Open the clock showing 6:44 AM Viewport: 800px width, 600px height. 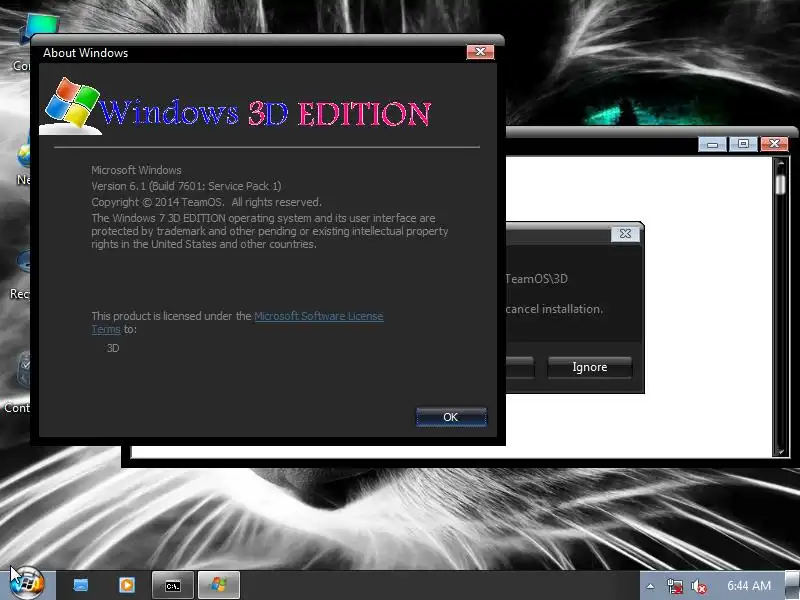(748, 586)
